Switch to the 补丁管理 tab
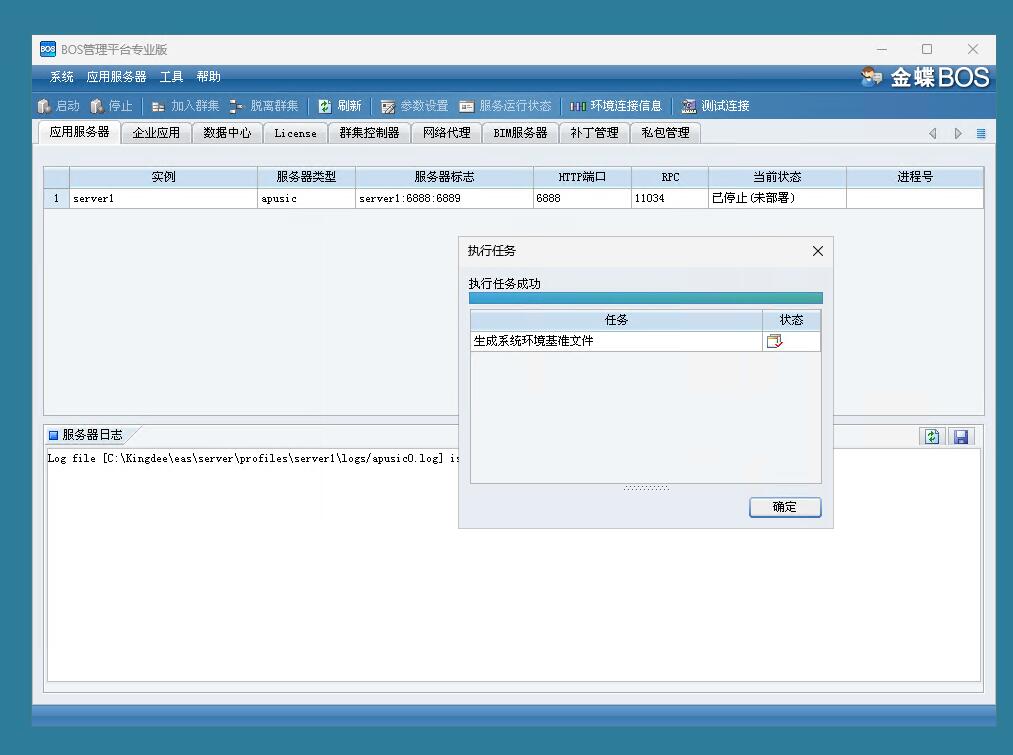The width and height of the screenshot is (1013, 755). 594,133
